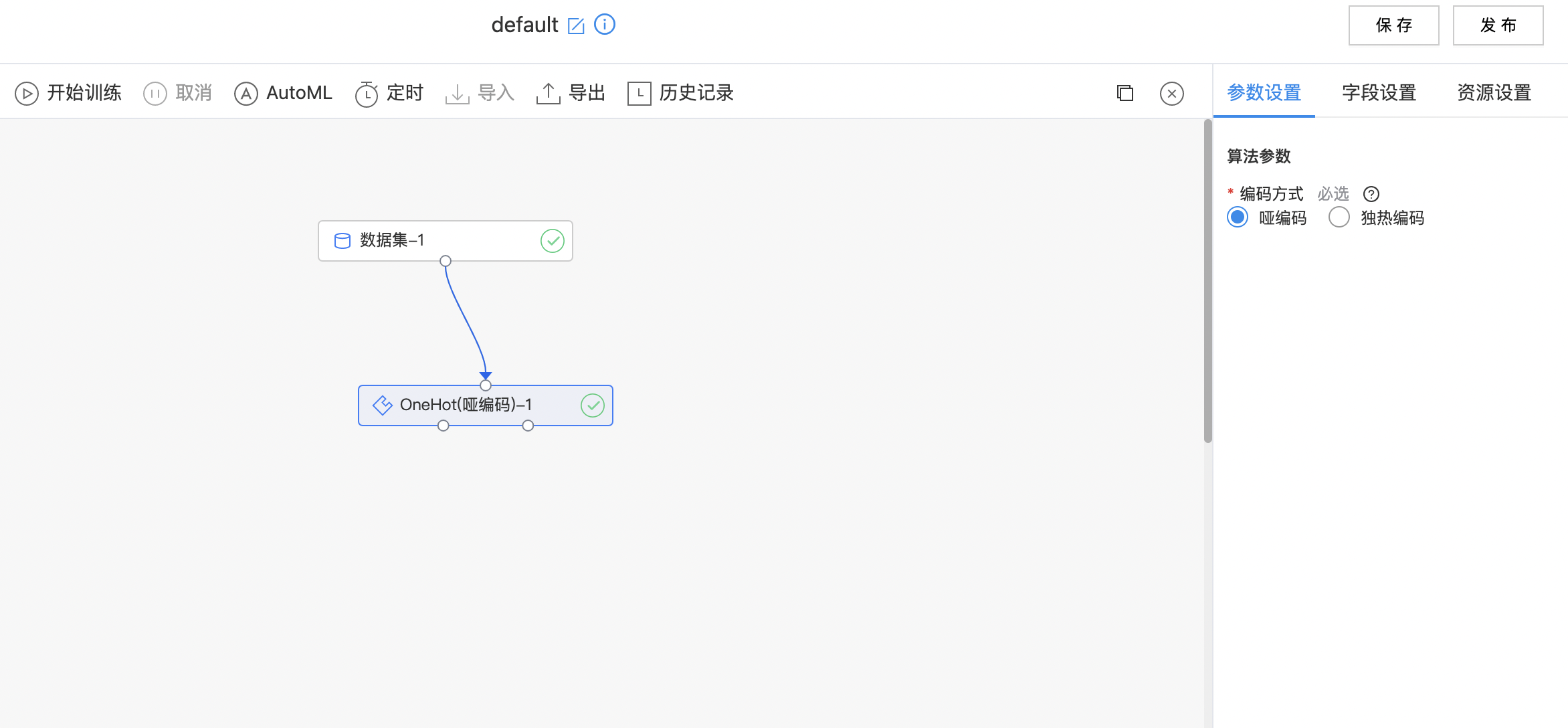Image resolution: width=1568 pixels, height=728 pixels.
Task: Click the 发布 button
Action: pos(1498,25)
